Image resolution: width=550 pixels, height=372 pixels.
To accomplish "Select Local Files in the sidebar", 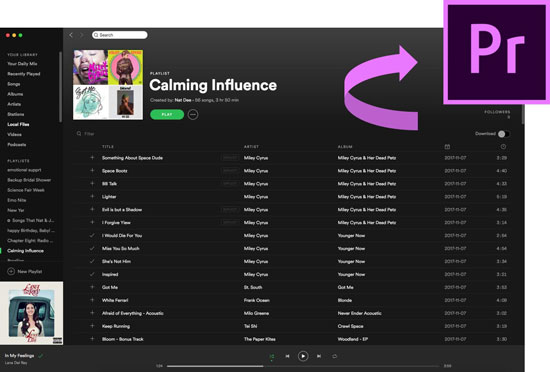I will (x=18, y=124).
